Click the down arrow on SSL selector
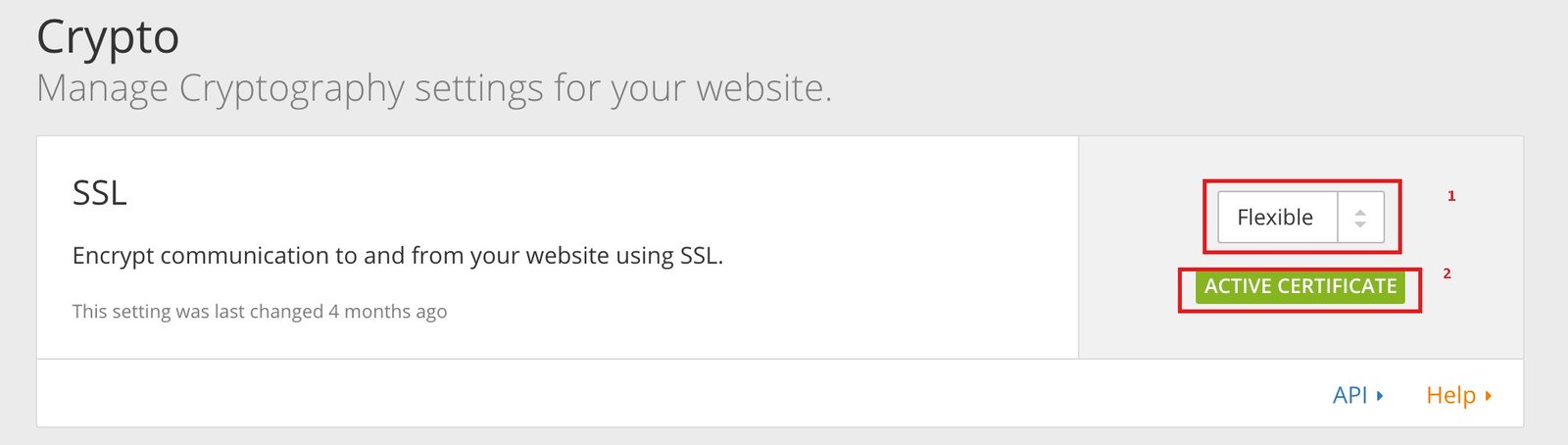This screenshot has height=445, width=1568. (x=1360, y=224)
